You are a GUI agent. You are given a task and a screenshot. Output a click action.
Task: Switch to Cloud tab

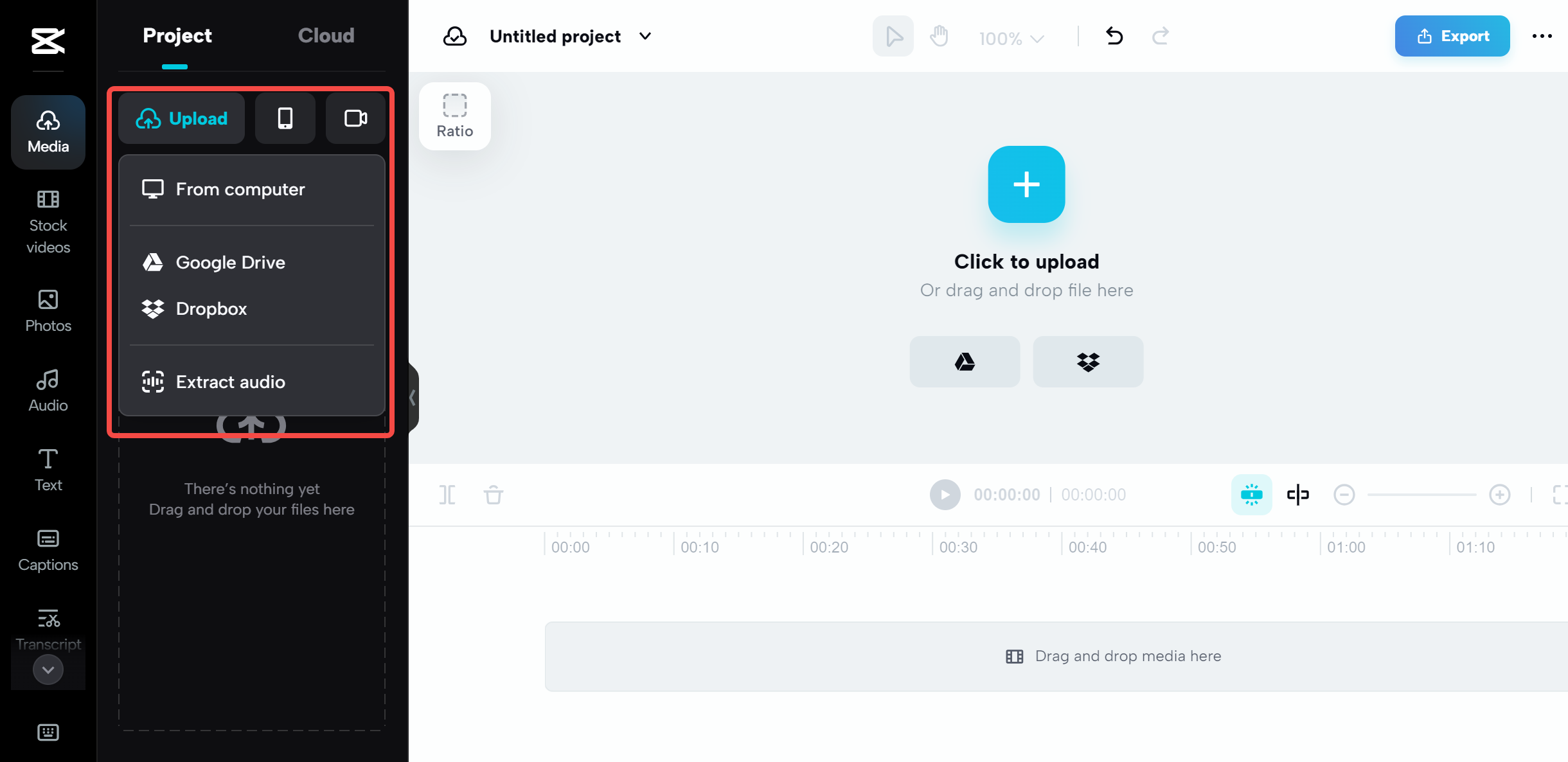pyautogui.click(x=327, y=35)
